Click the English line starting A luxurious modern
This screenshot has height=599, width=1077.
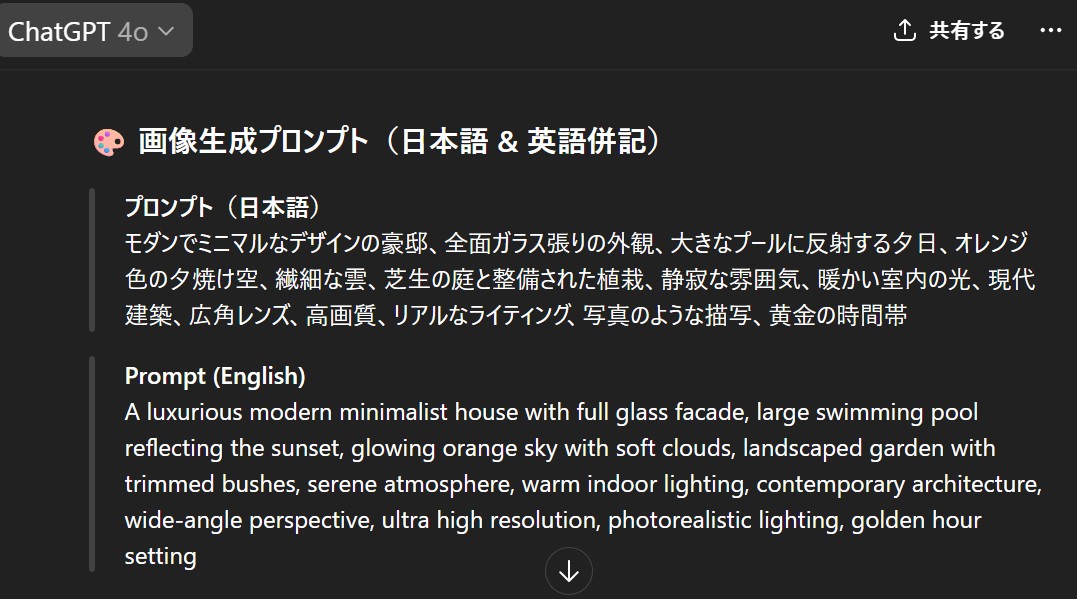551,412
